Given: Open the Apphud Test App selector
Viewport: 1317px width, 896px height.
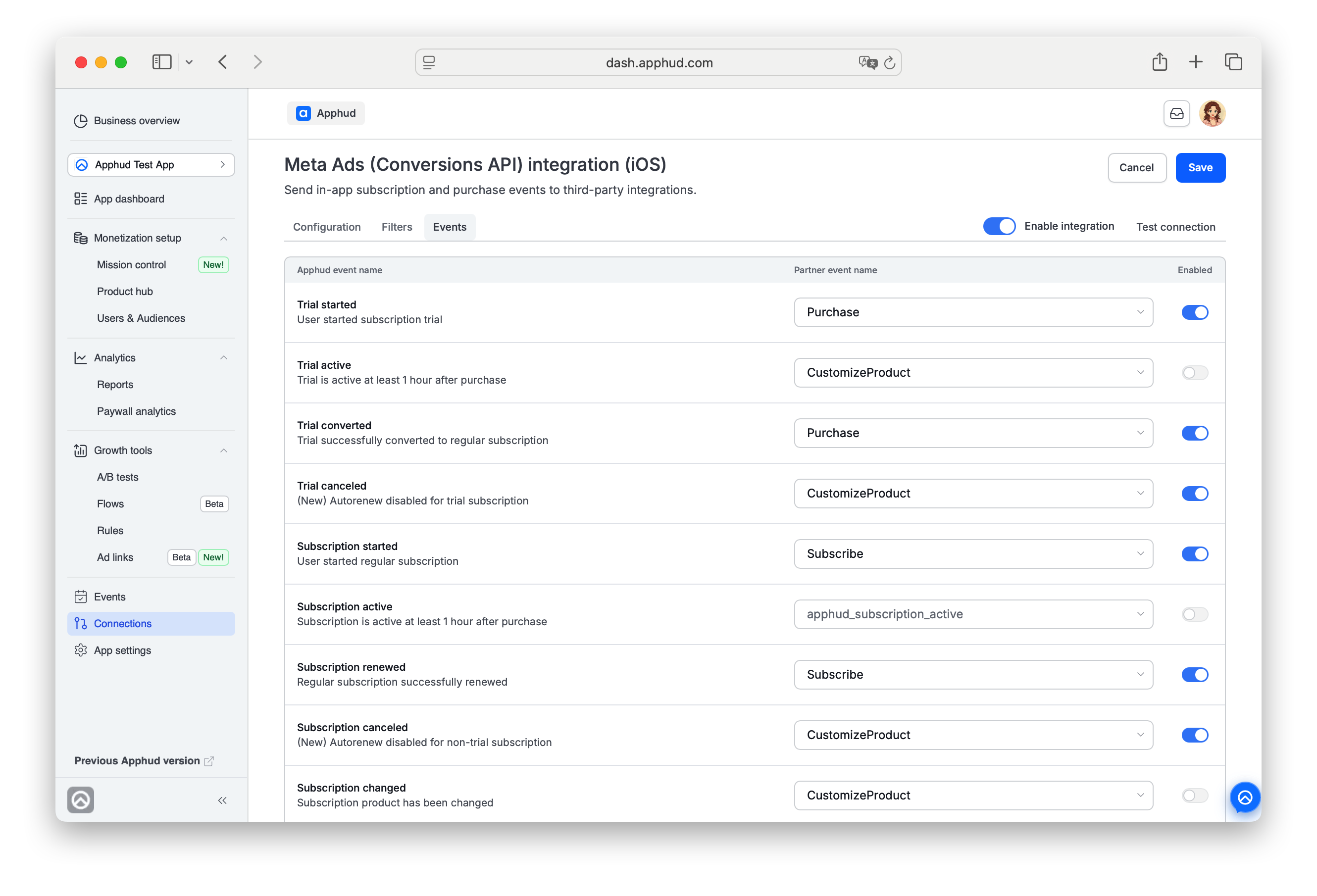Looking at the screenshot, I should (x=152, y=165).
